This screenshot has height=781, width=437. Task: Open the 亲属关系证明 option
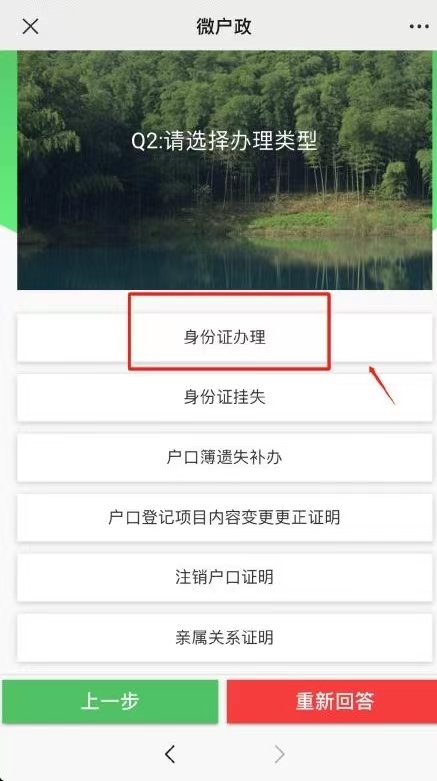click(224, 638)
